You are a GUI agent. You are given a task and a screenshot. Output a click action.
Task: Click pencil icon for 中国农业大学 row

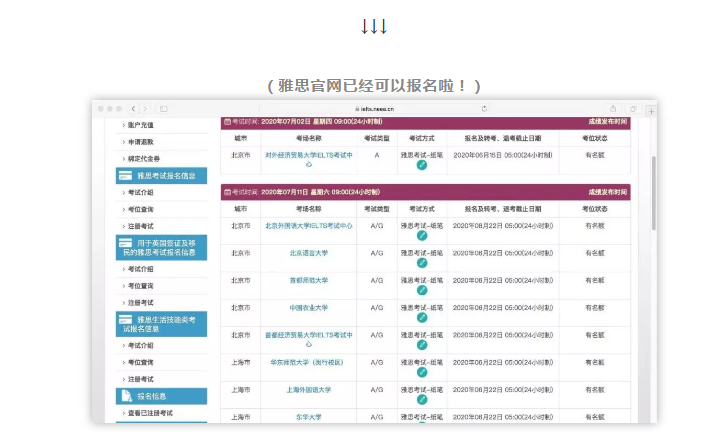pyautogui.click(x=422, y=318)
